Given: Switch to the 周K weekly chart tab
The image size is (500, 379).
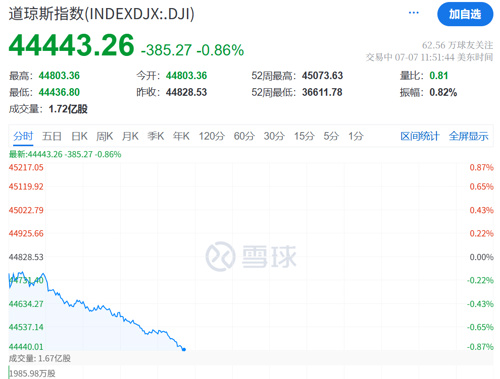Looking at the screenshot, I should click(105, 136).
